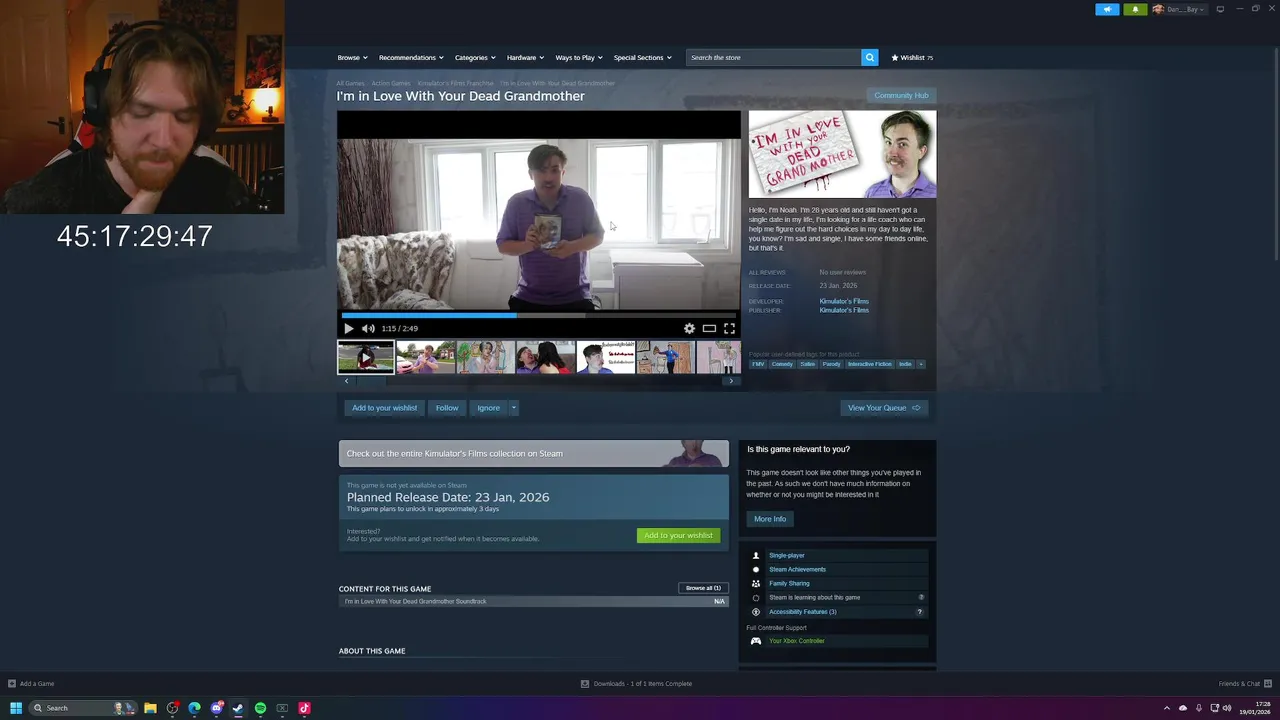Switch to Big Picture mode icon
This screenshot has height=720, width=1280.
tap(1220, 9)
